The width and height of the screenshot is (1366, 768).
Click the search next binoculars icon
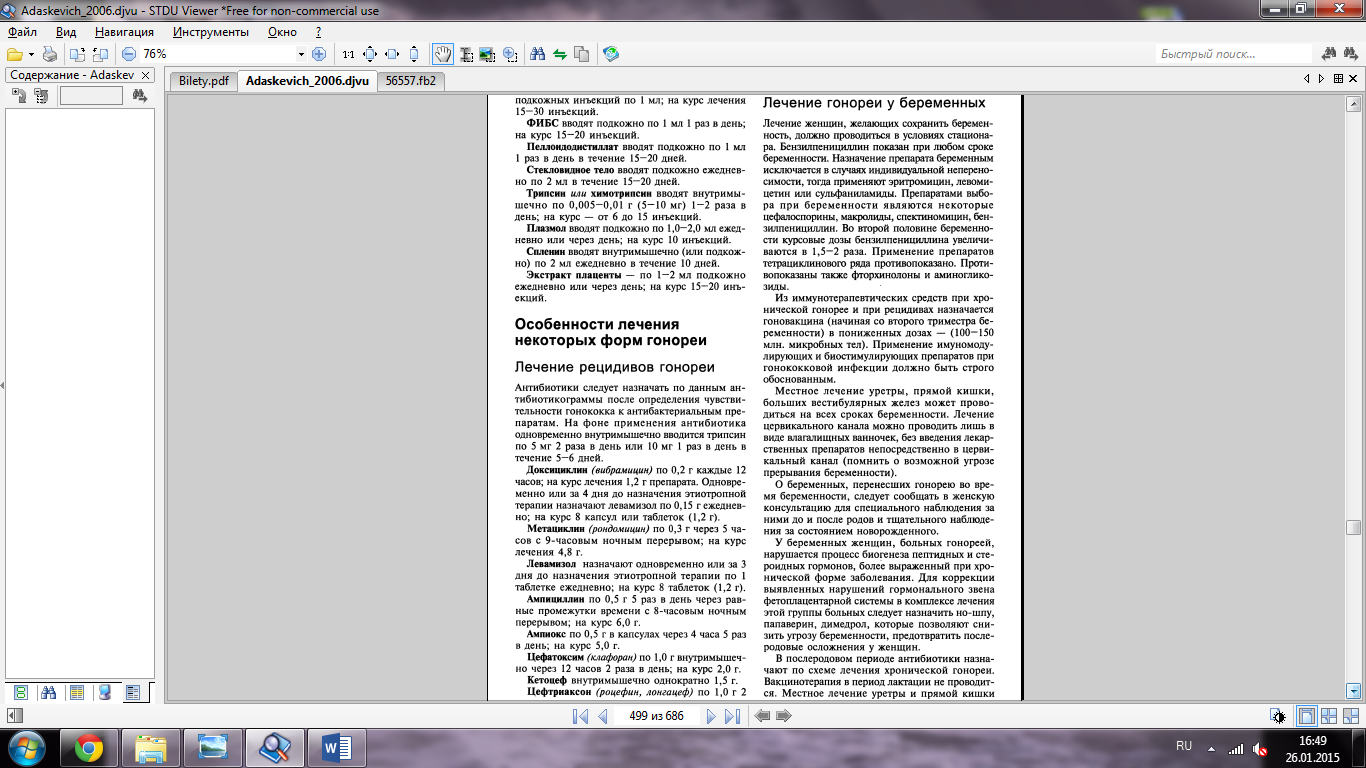coord(1352,54)
